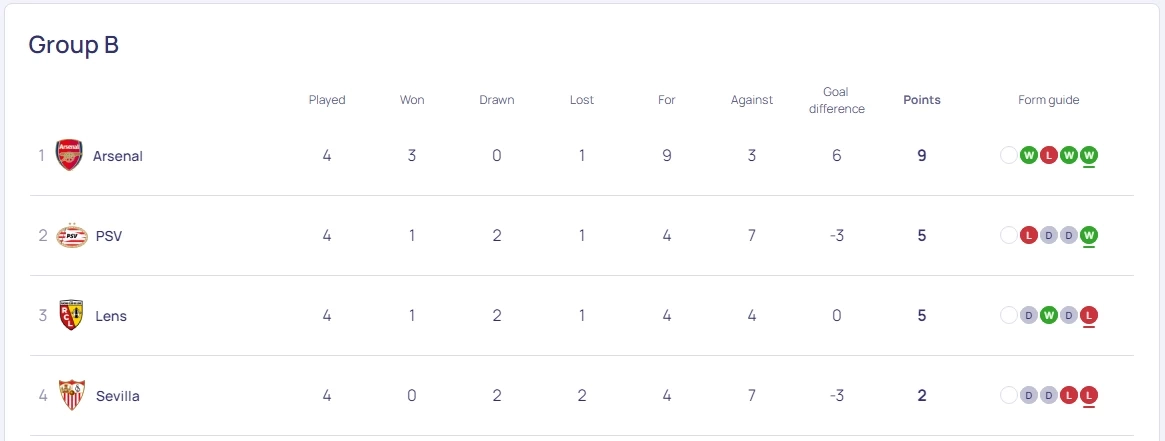The width and height of the screenshot is (1165, 441).
Task: Click Lens's underlined latest loss badge
Action: (x=1089, y=315)
